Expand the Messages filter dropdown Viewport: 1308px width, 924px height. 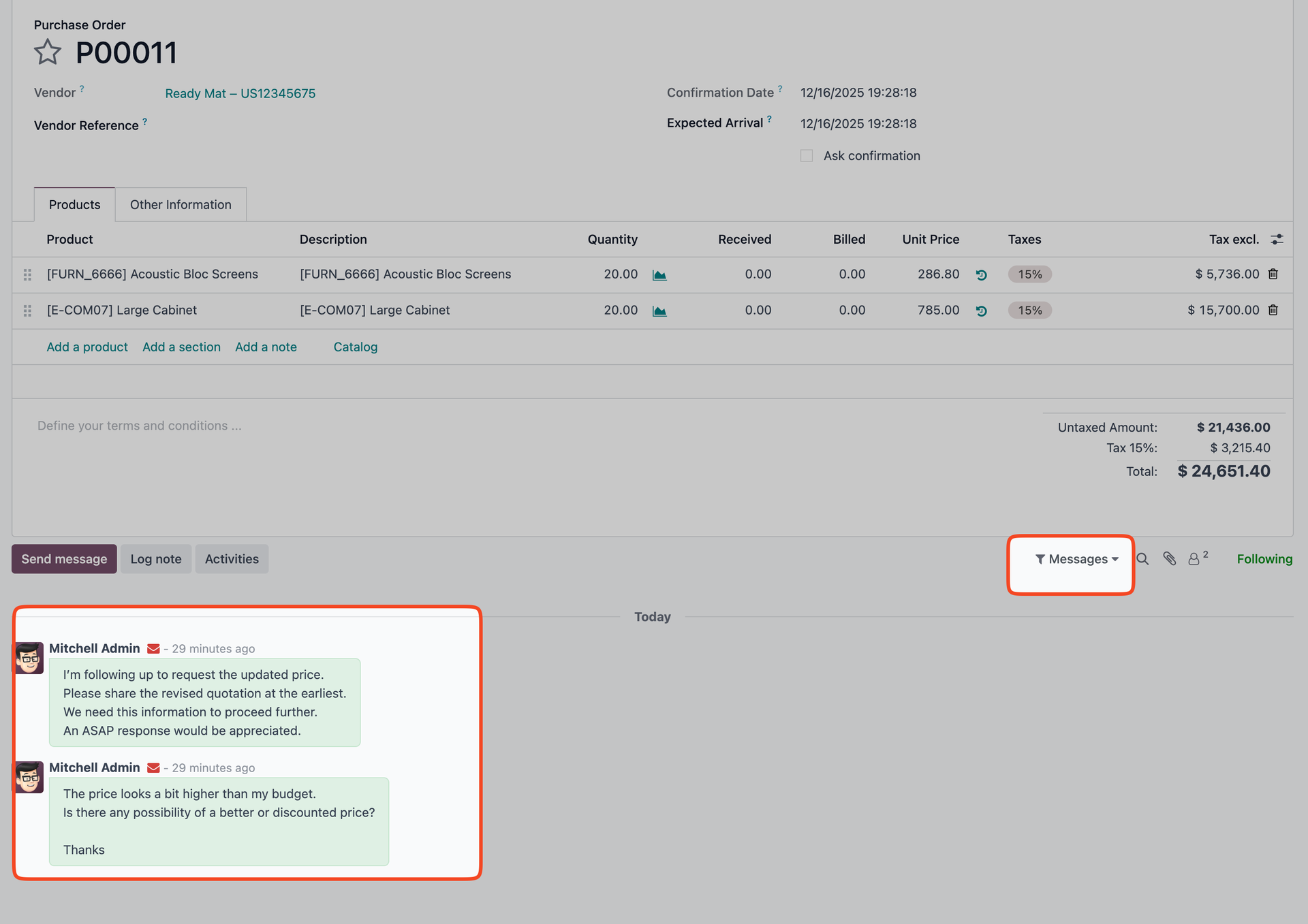[1076, 559]
